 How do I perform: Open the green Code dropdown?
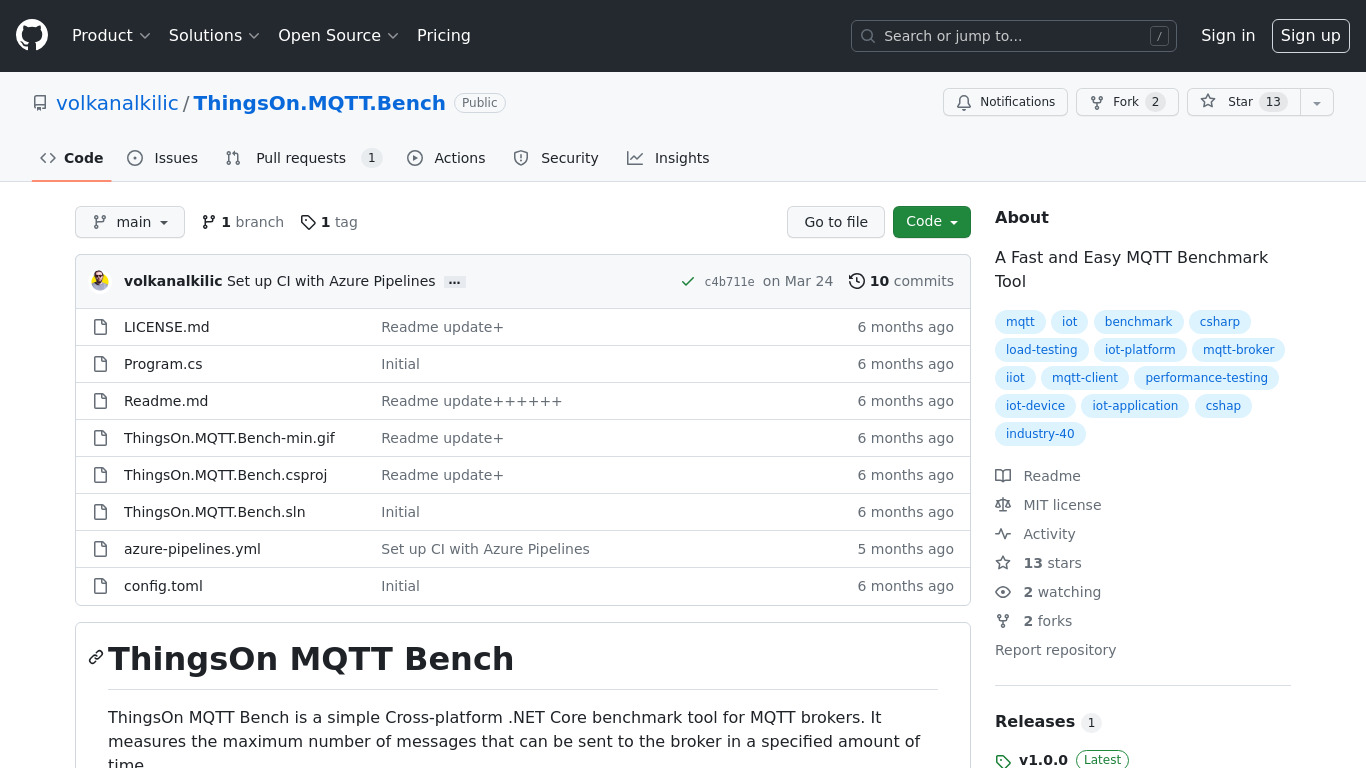[932, 222]
